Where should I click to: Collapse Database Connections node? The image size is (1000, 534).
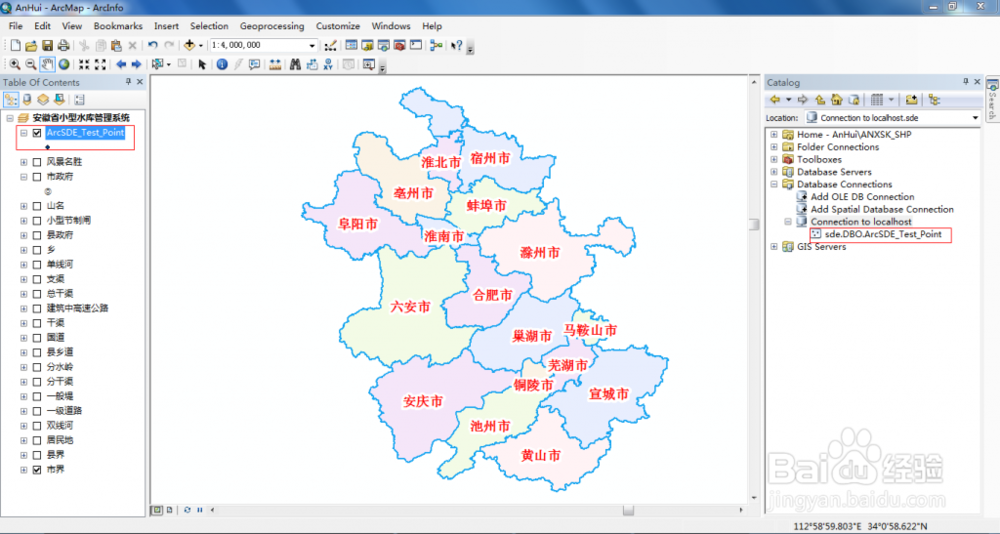point(774,184)
